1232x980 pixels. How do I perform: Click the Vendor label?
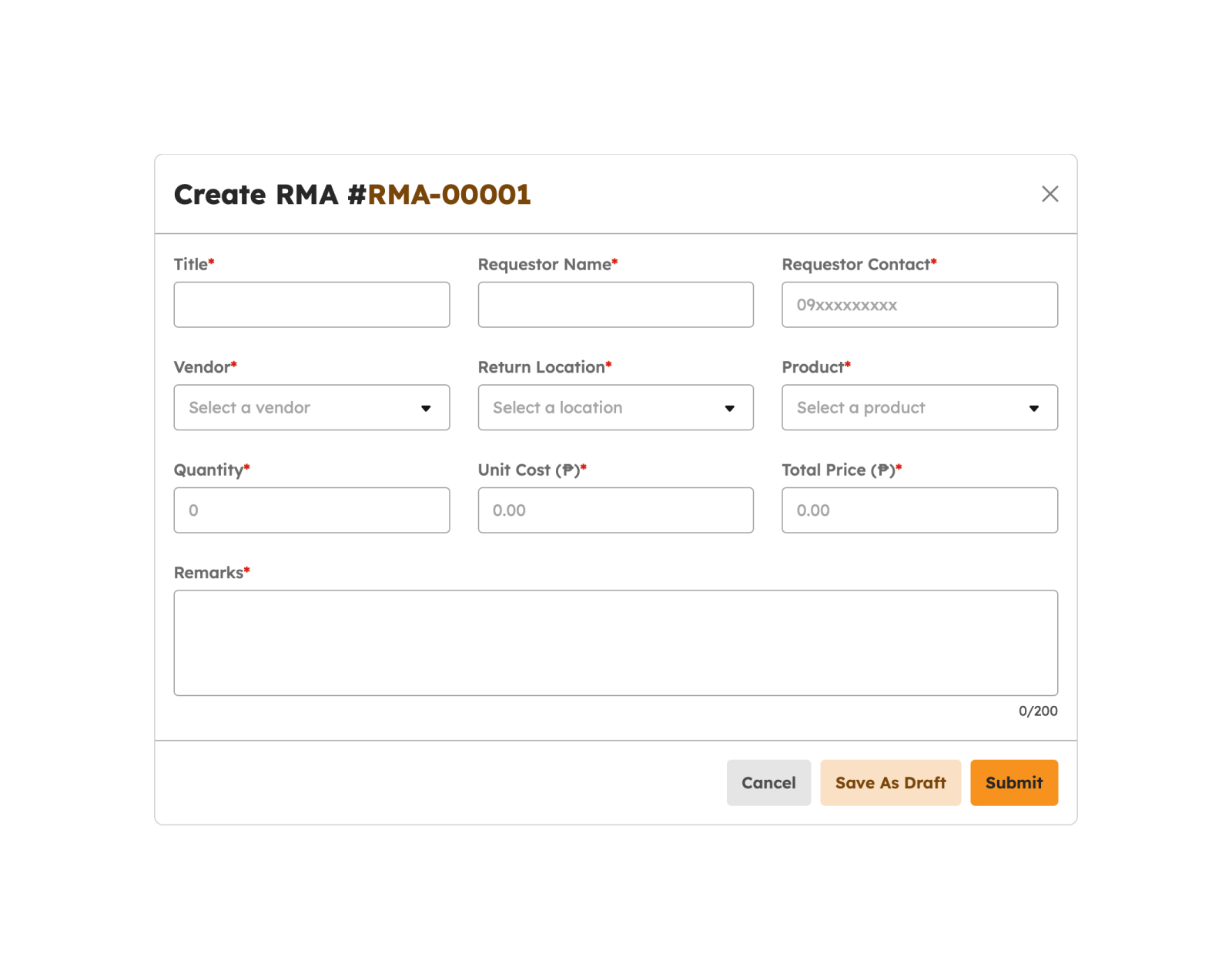205,367
